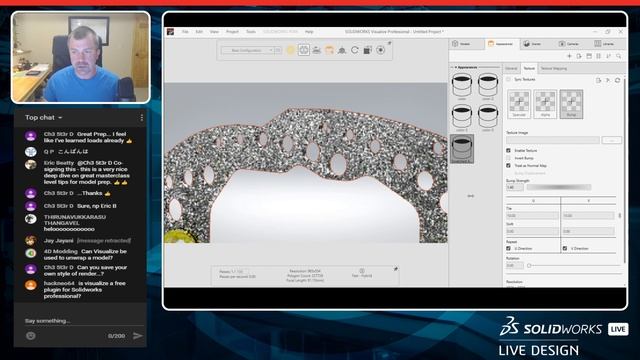640x360 pixels.
Task: Open the Base Configuration dropdown
Action: point(247,50)
